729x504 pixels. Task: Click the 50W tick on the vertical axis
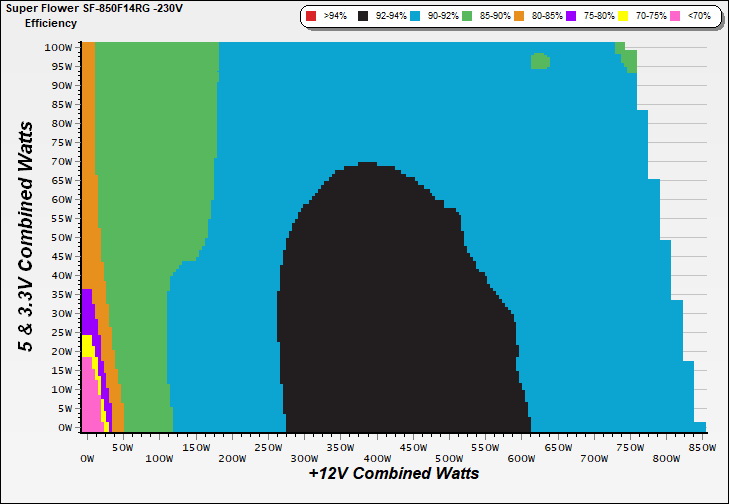[x=60, y=237]
